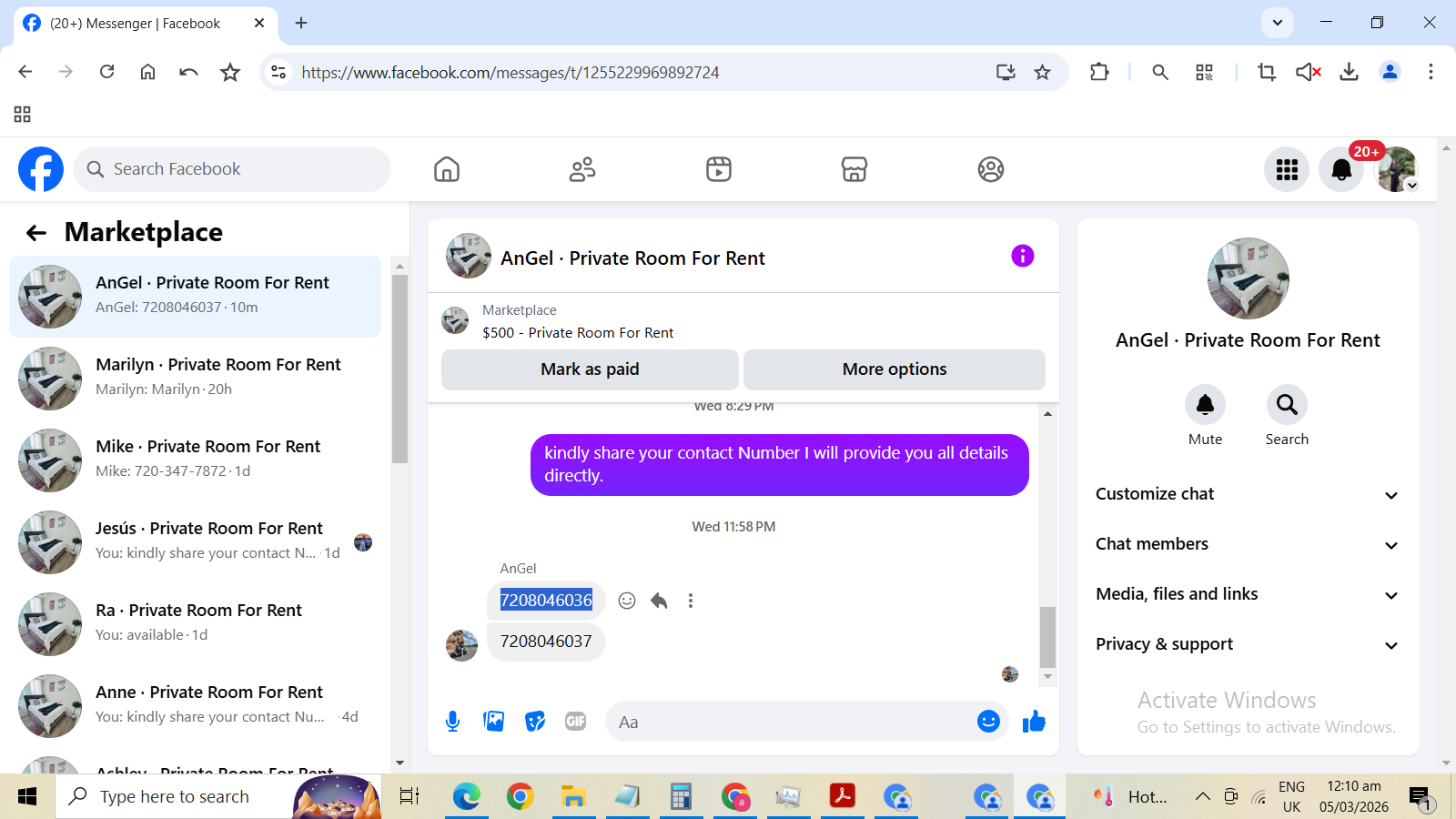Click the Windows taskbar search box
Image resolution: width=1456 pixels, height=819 pixels.
coord(218,797)
